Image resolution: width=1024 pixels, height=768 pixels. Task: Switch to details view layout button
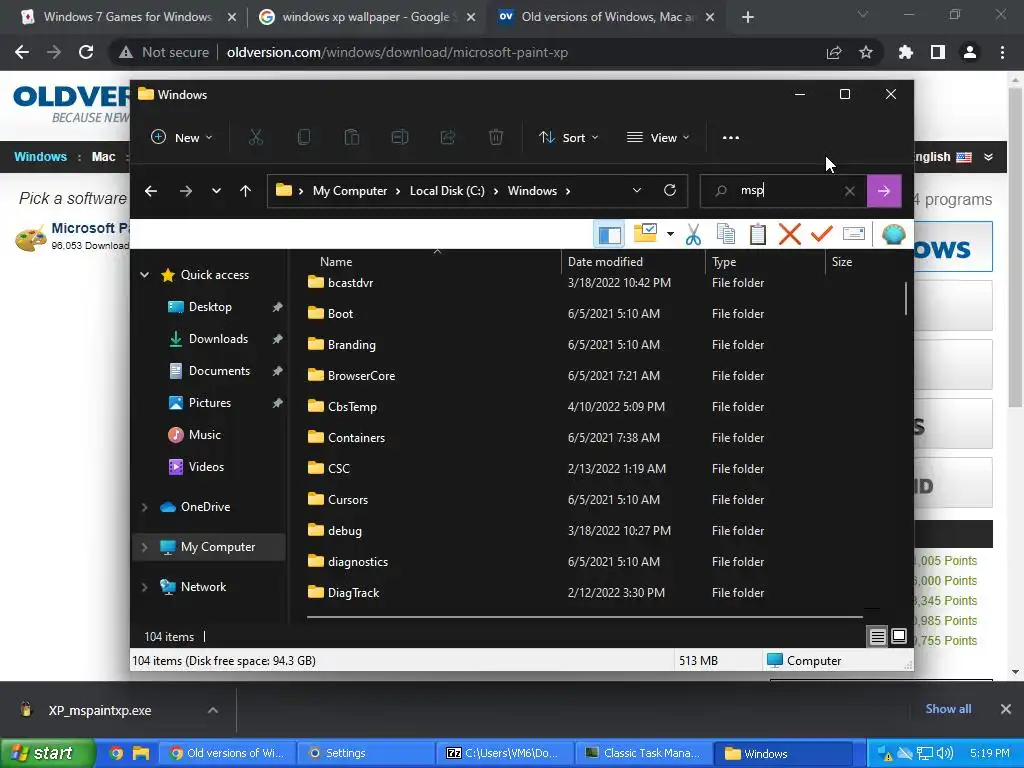878,636
